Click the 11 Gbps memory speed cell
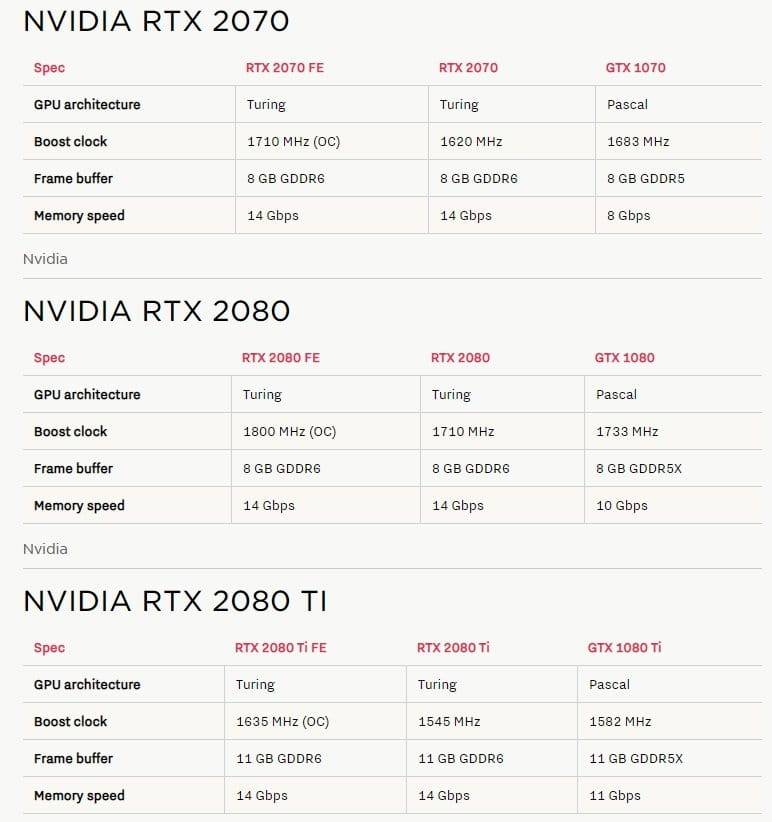The width and height of the screenshot is (772, 822). click(x=615, y=796)
